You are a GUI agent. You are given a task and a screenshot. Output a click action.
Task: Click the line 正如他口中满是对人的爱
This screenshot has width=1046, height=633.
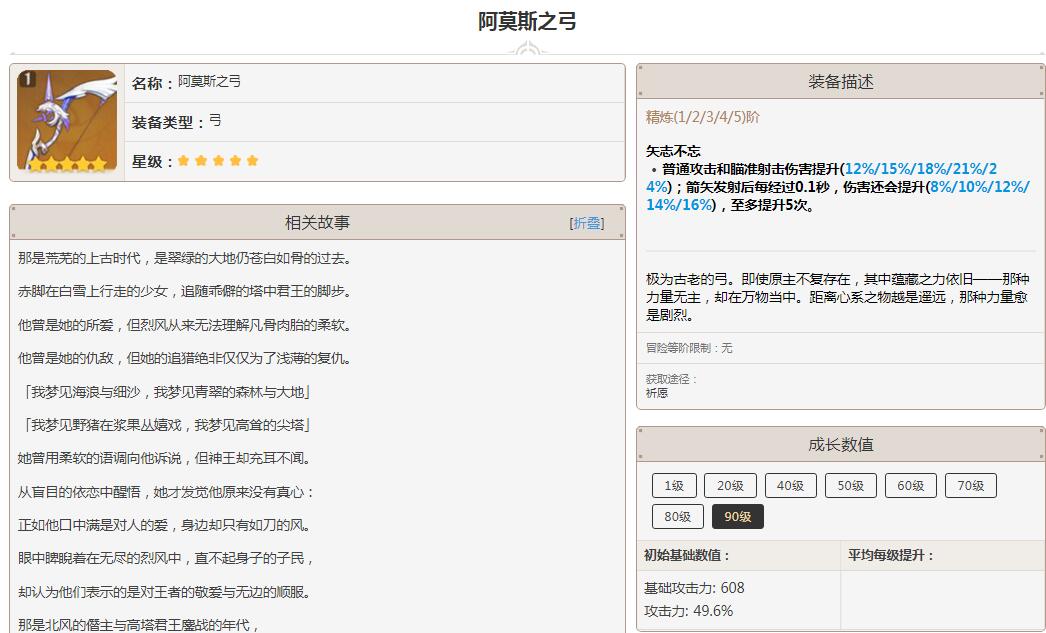[x=165, y=525]
